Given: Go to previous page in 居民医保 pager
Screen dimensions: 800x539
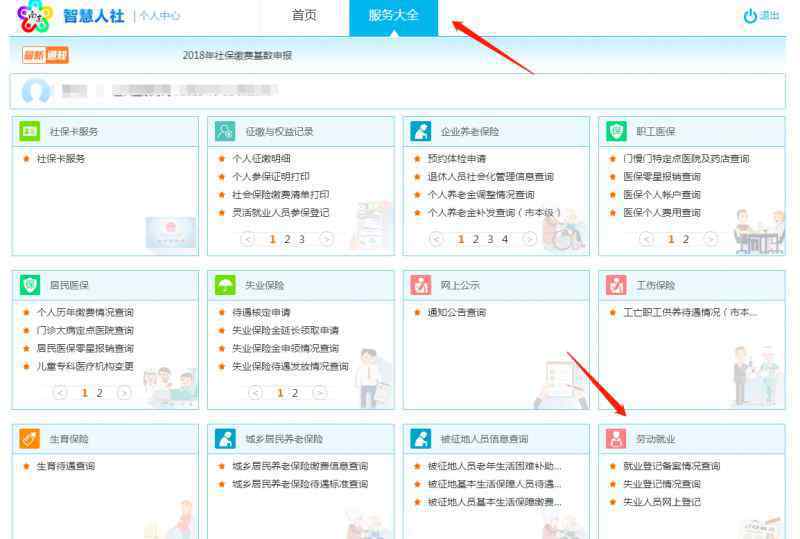Looking at the screenshot, I should pyautogui.click(x=60, y=393).
